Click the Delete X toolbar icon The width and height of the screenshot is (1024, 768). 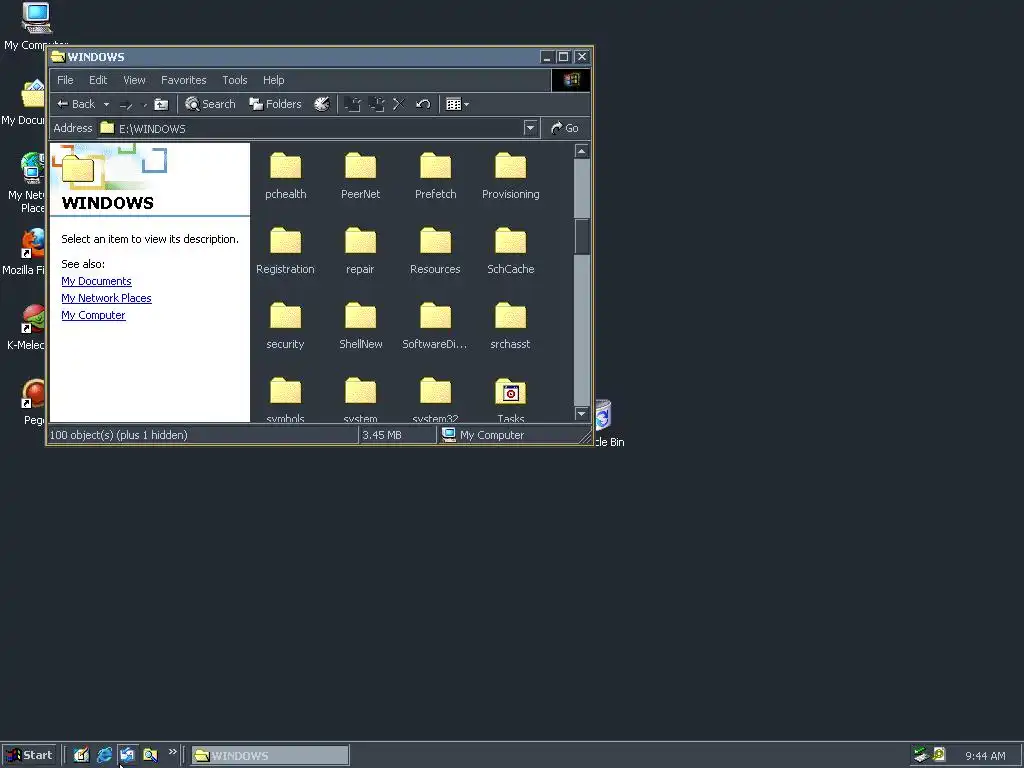pyautogui.click(x=399, y=104)
